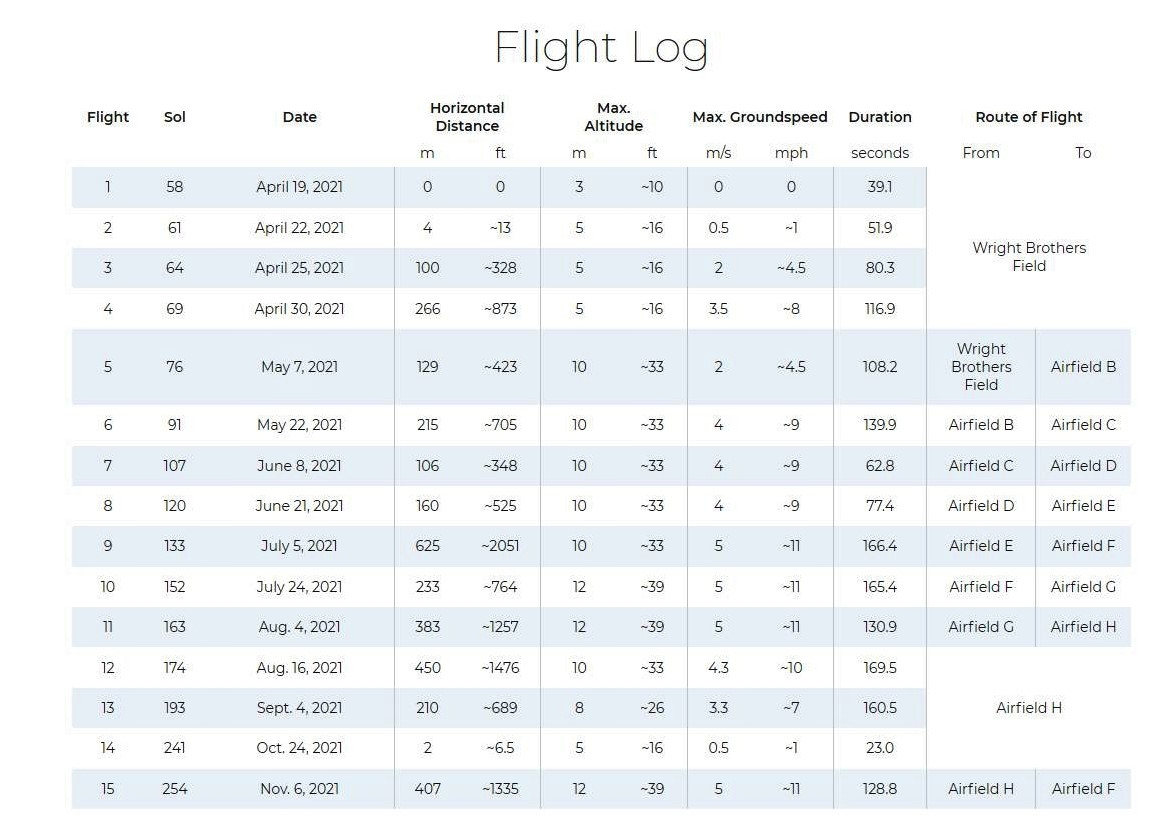Click the Flight Log title
The height and width of the screenshot is (817, 1157).
point(601,48)
